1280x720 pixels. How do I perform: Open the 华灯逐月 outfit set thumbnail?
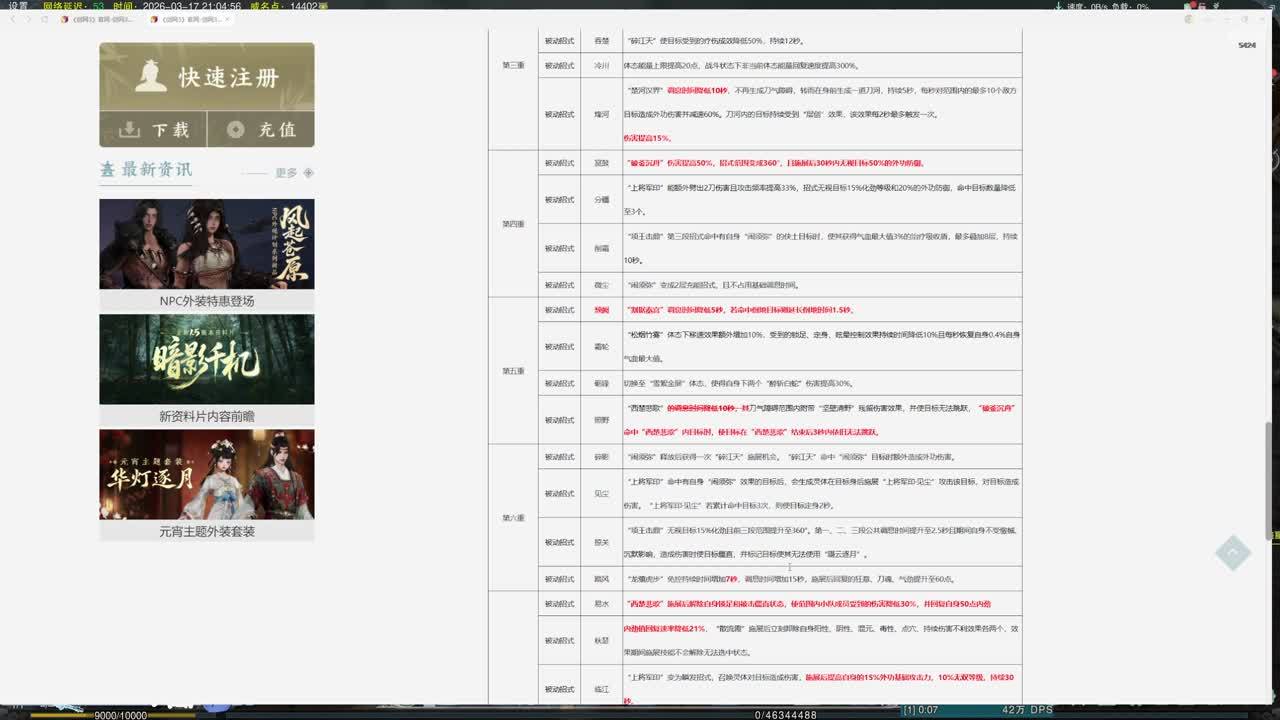tap(206, 474)
